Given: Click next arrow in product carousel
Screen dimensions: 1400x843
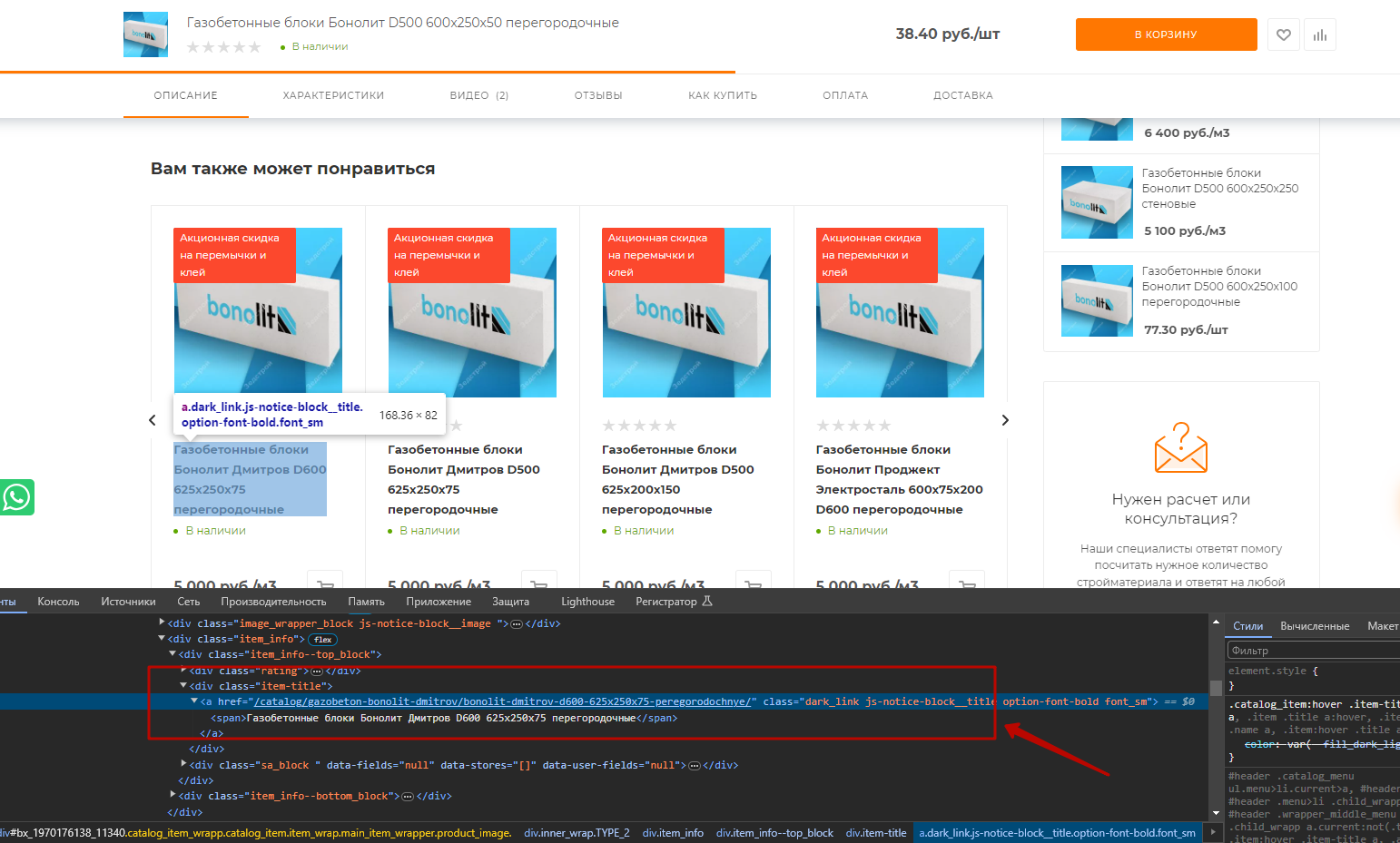Looking at the screenshot, I should pos(1004,420).
